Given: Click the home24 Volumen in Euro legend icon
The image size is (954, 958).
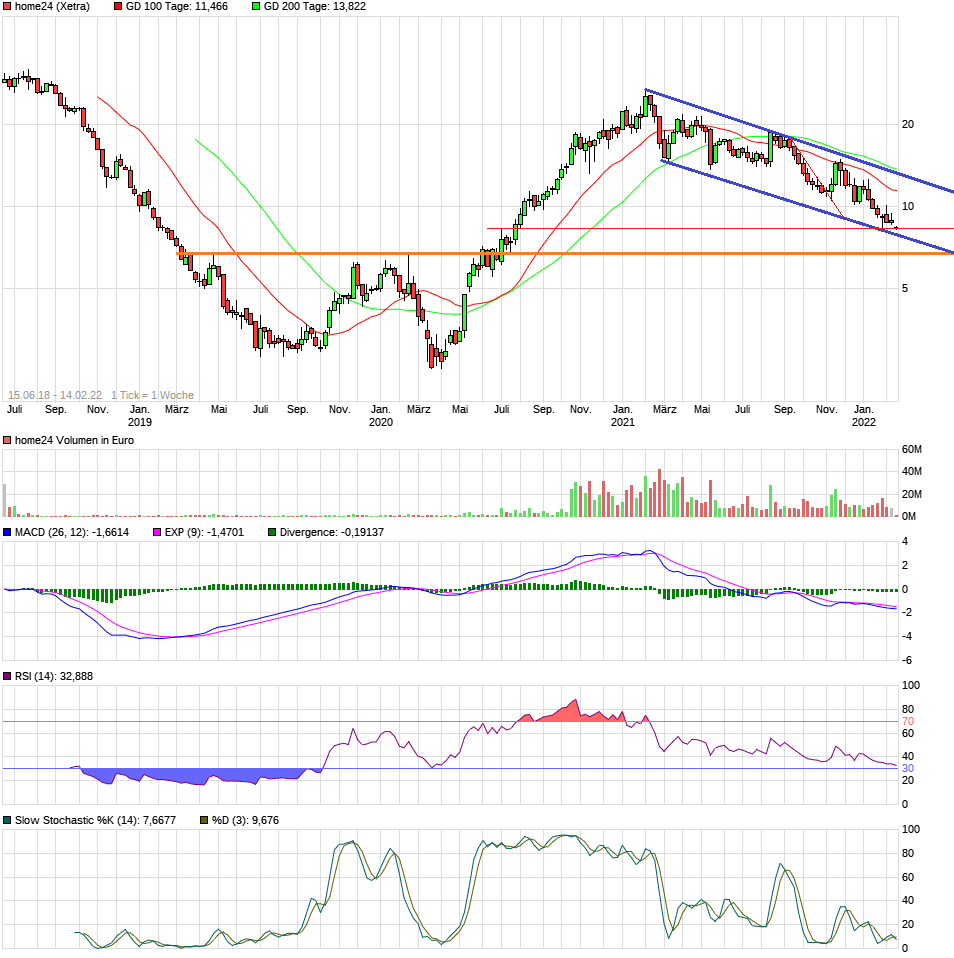Looking at the screenshot, I should 9,439.
